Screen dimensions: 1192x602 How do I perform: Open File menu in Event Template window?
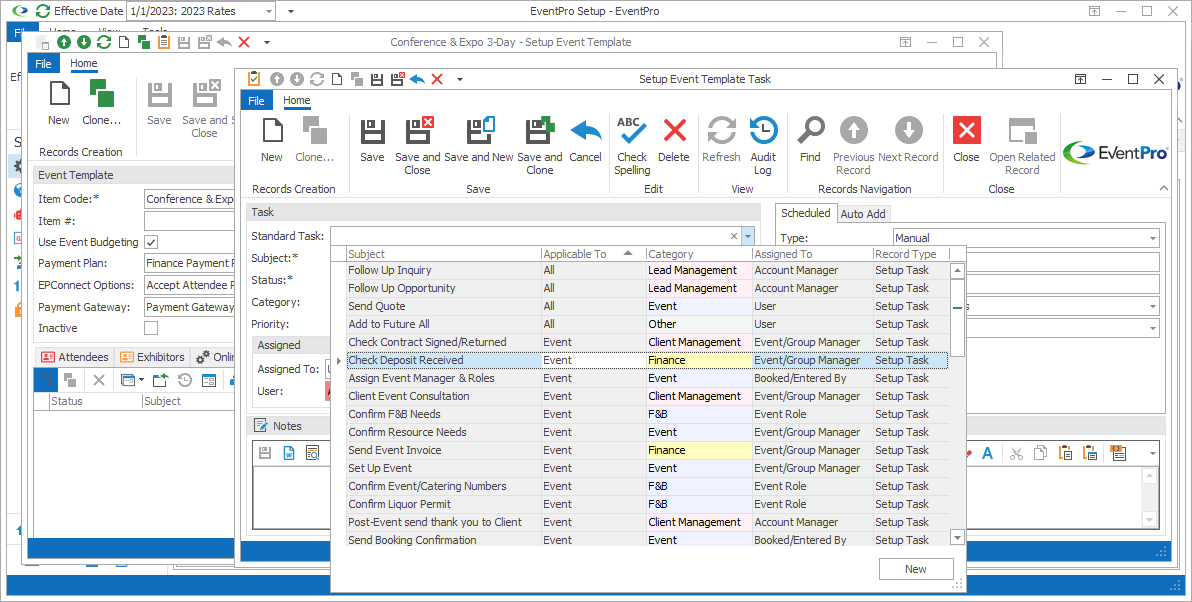tap(43, 63)
